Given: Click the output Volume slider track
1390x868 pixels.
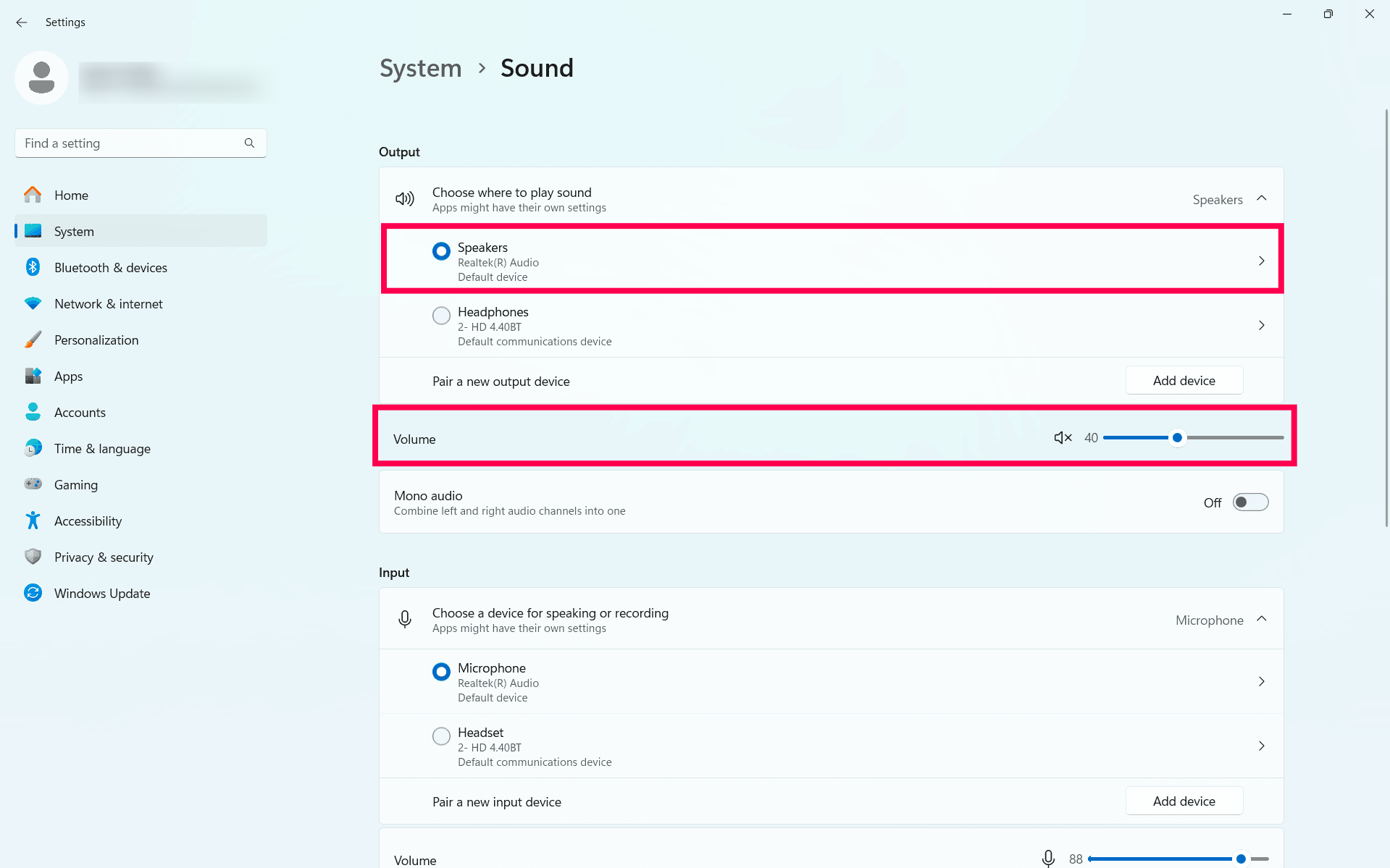Looking at the screenshot, I should pos(1231,438).
